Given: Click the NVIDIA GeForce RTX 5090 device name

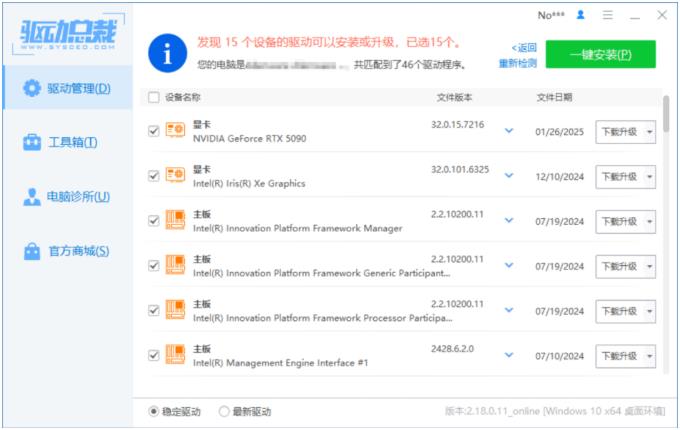Looking at the screenshot, I should tap(249, 139).
